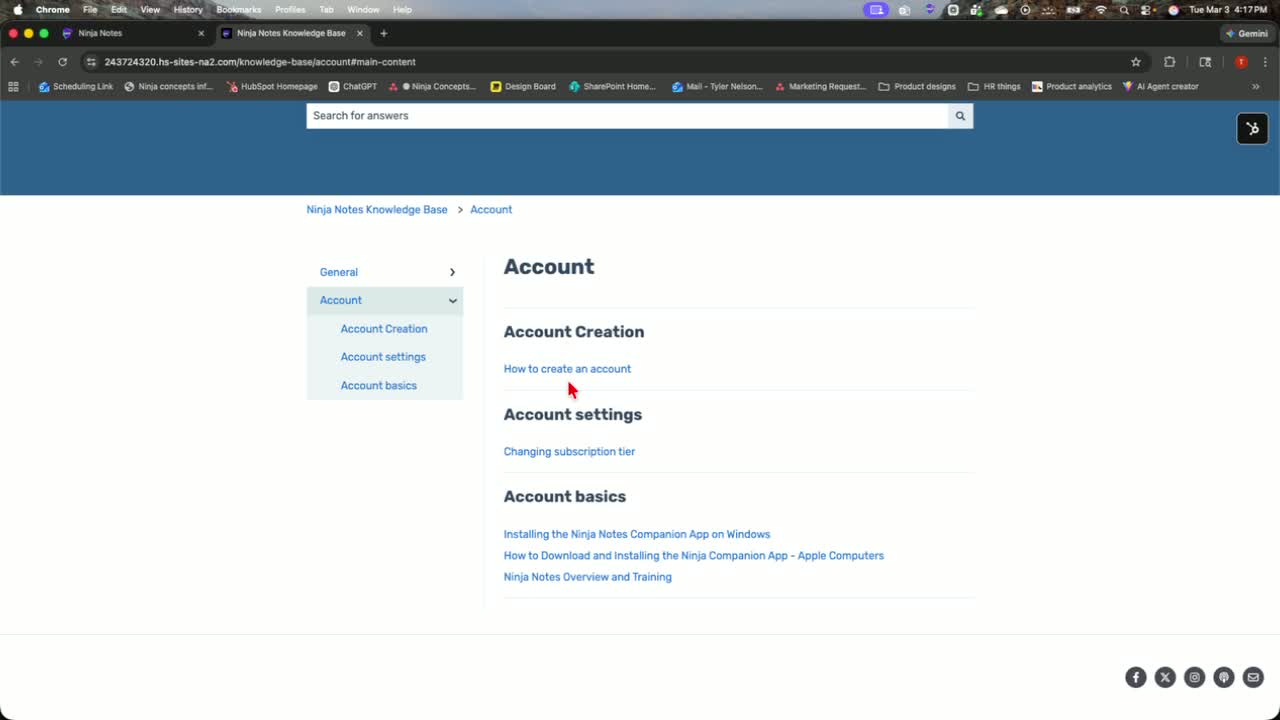
Task: Select Account basics in the sidebar
Action: (x=379, y=386)
